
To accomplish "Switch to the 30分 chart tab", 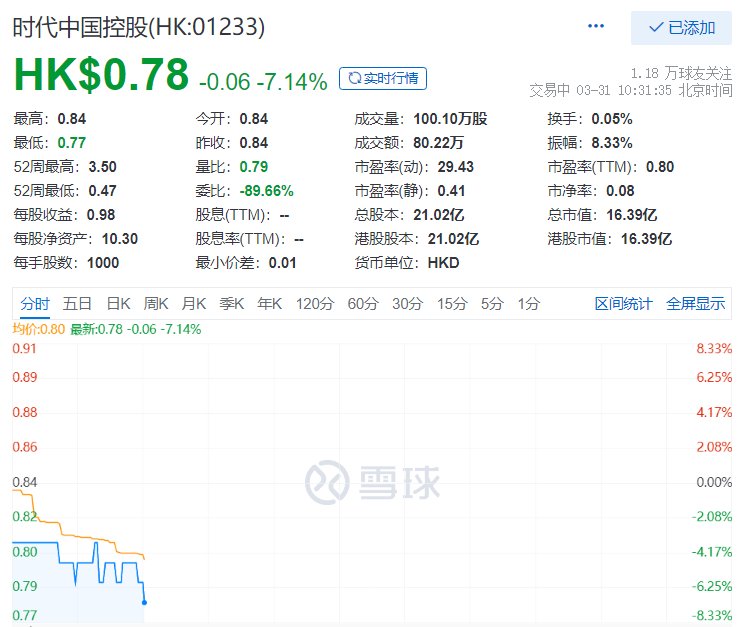I will [x=407, y=303].
